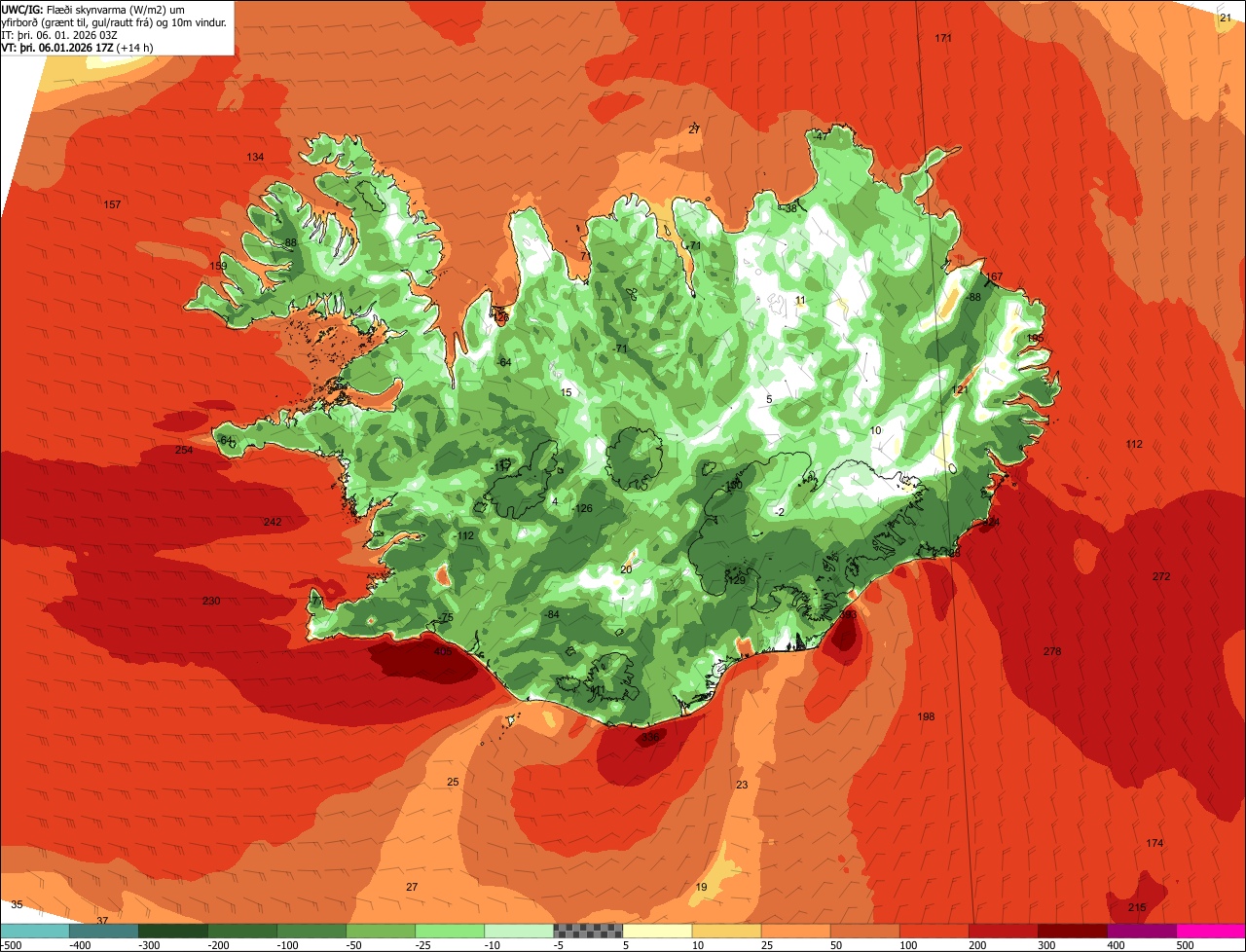Click the 112 value east of Iceland
Screen dimensions: 1246x952
tap(1134, 444)
